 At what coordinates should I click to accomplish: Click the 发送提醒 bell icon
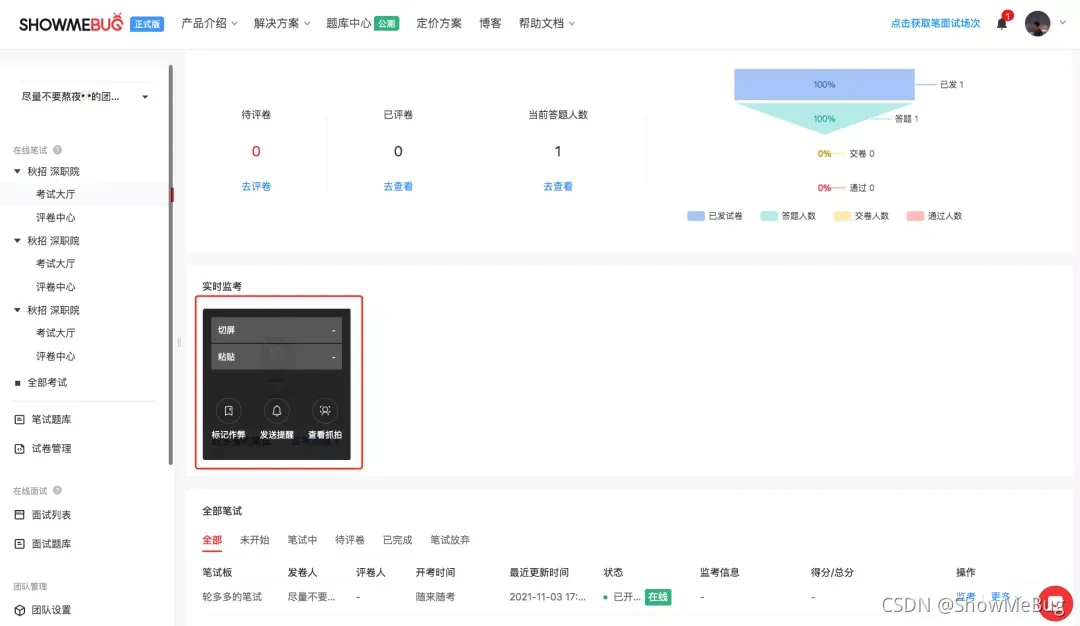tap(276, 410)
